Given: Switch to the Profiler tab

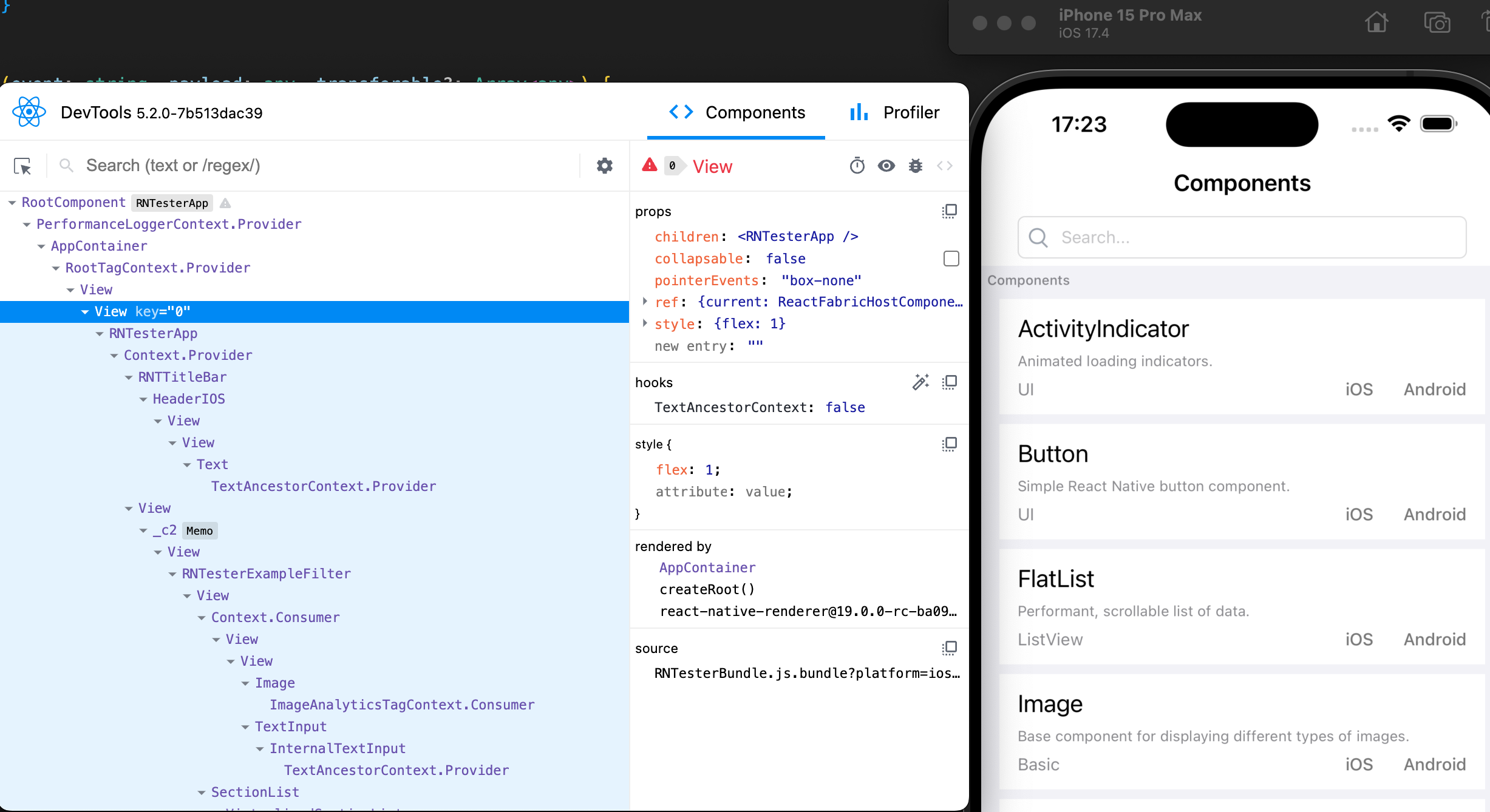Looking at the screenshot, I should 894,112.
